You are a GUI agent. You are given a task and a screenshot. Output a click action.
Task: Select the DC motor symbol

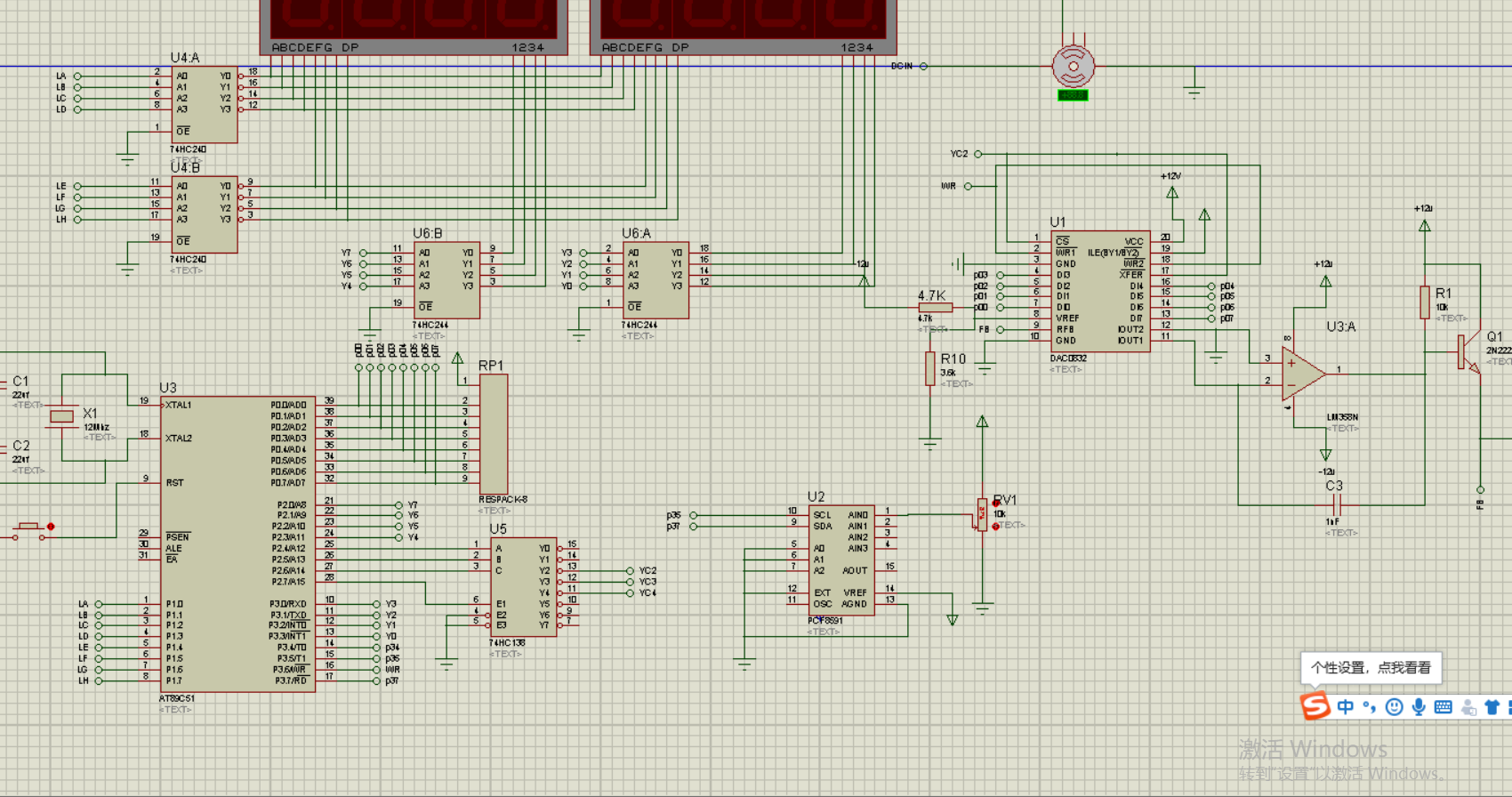pos(1073,66)
